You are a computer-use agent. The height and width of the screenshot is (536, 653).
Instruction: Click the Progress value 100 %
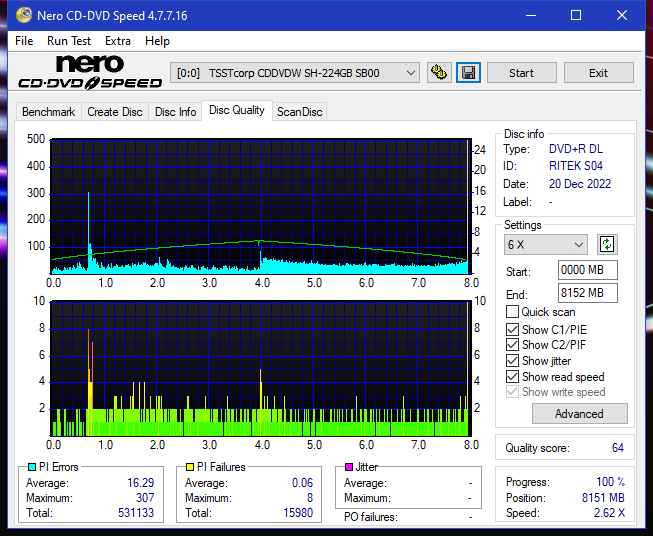[x=611, y=482]
